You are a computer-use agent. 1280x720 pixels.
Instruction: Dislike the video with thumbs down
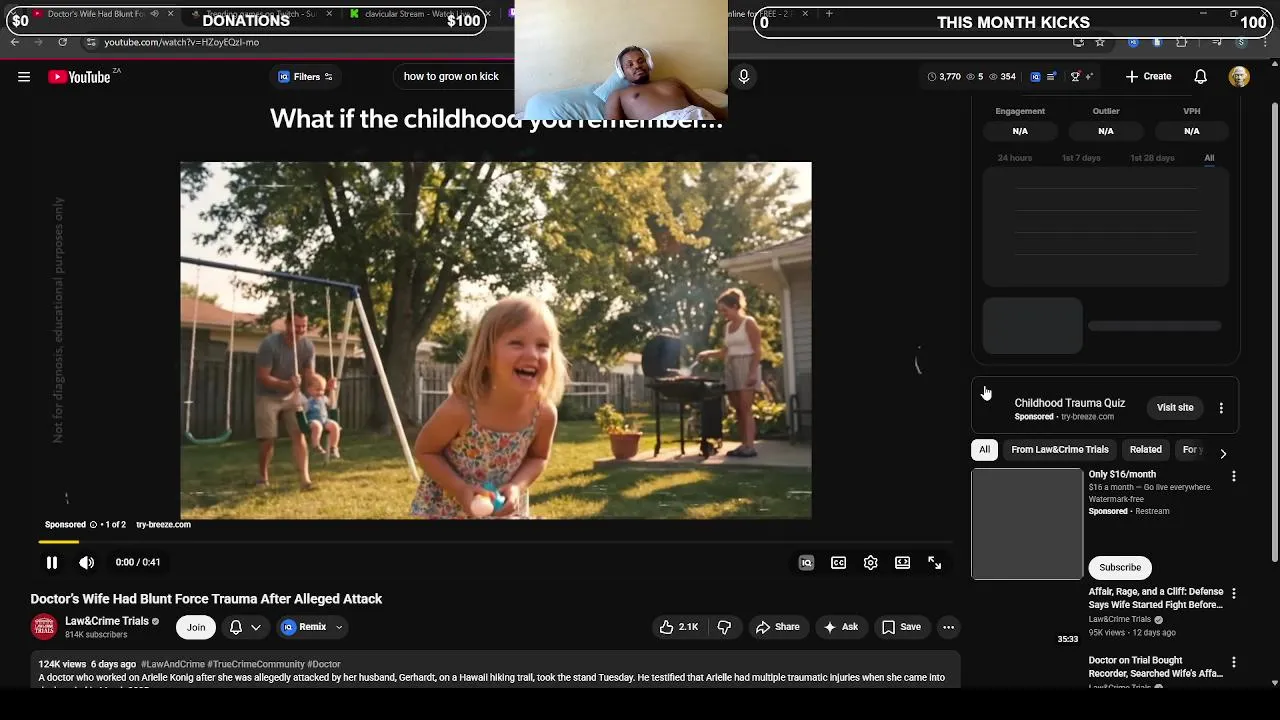pyautogui.click(x=725, y=627)
